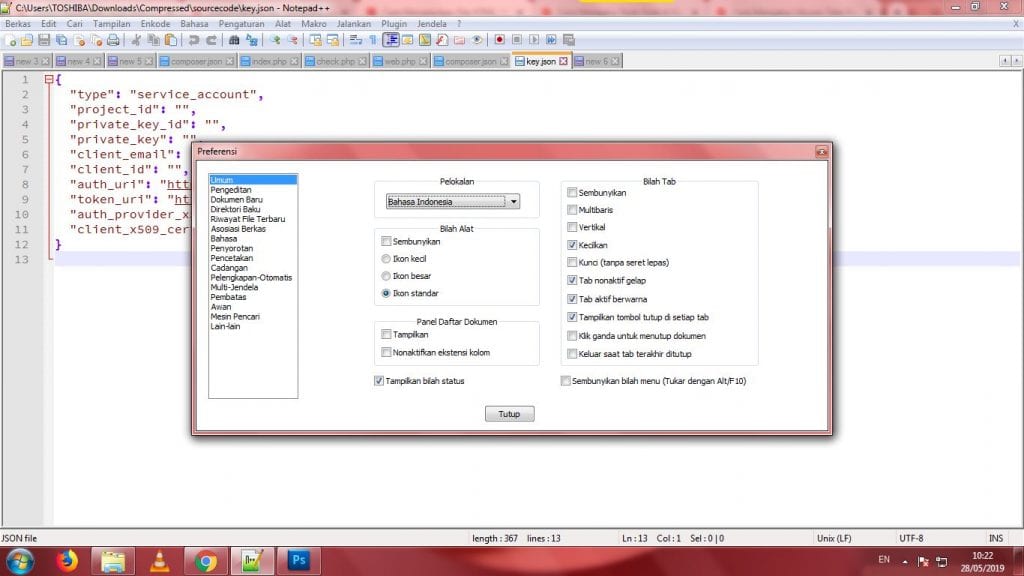Image resolution: width=1024 pixels, height=576 pixels.
Task: Open the Tampilan menu
Action: [x=111, y=24]
